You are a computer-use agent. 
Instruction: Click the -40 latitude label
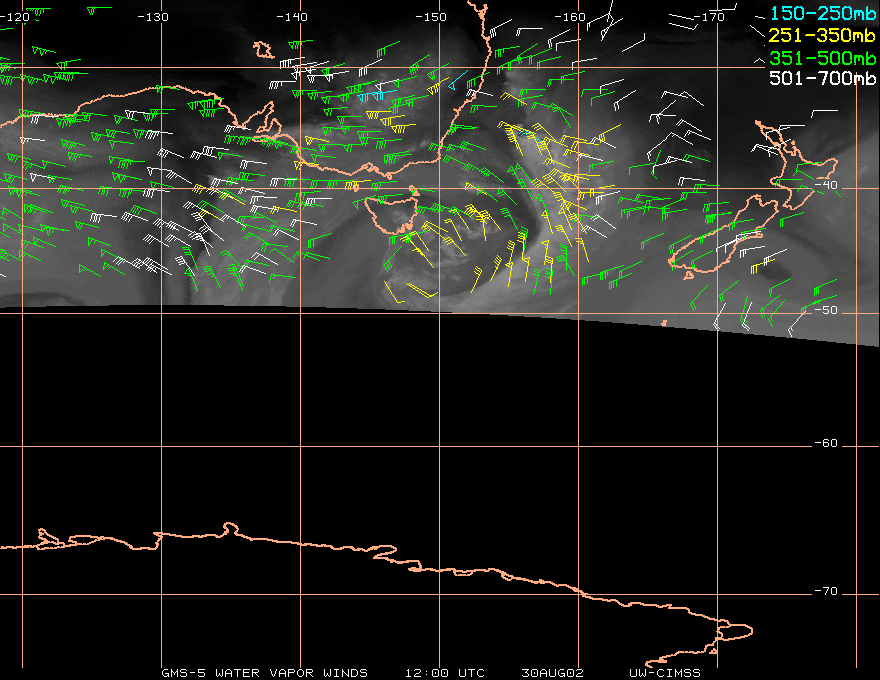click(826, 185)
